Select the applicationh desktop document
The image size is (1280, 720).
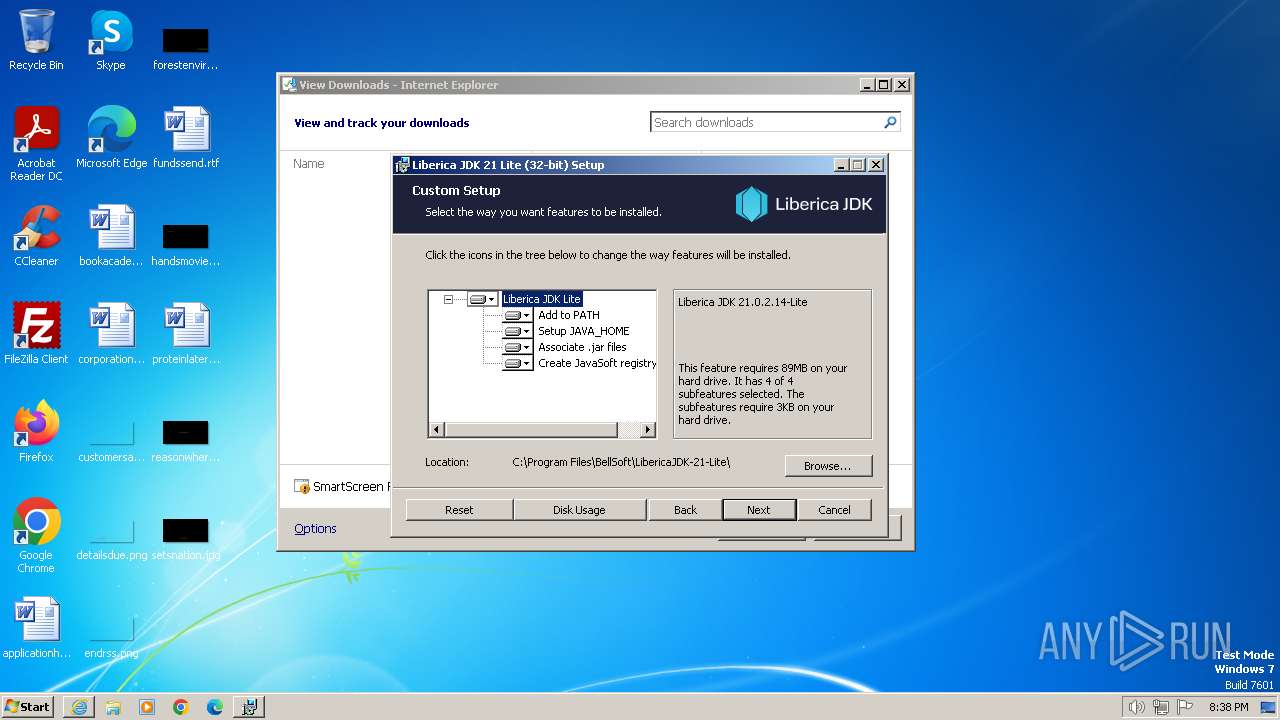36,628
